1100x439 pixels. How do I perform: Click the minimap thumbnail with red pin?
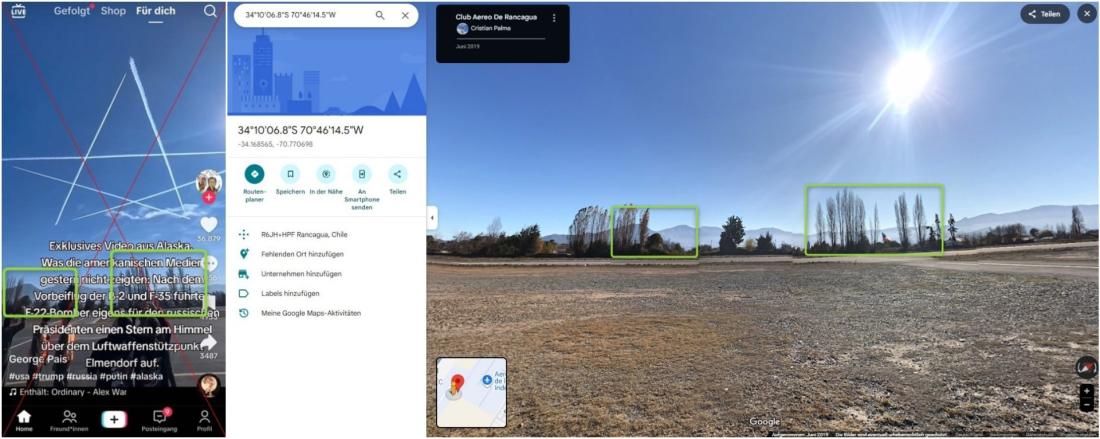471,393
